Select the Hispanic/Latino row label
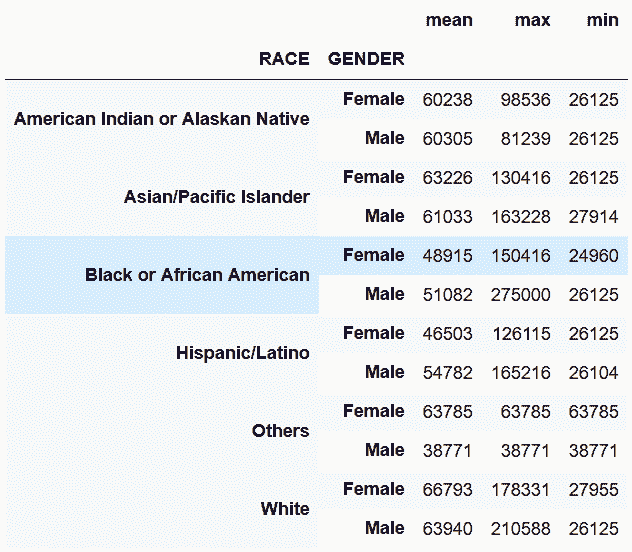 (243, 353)
